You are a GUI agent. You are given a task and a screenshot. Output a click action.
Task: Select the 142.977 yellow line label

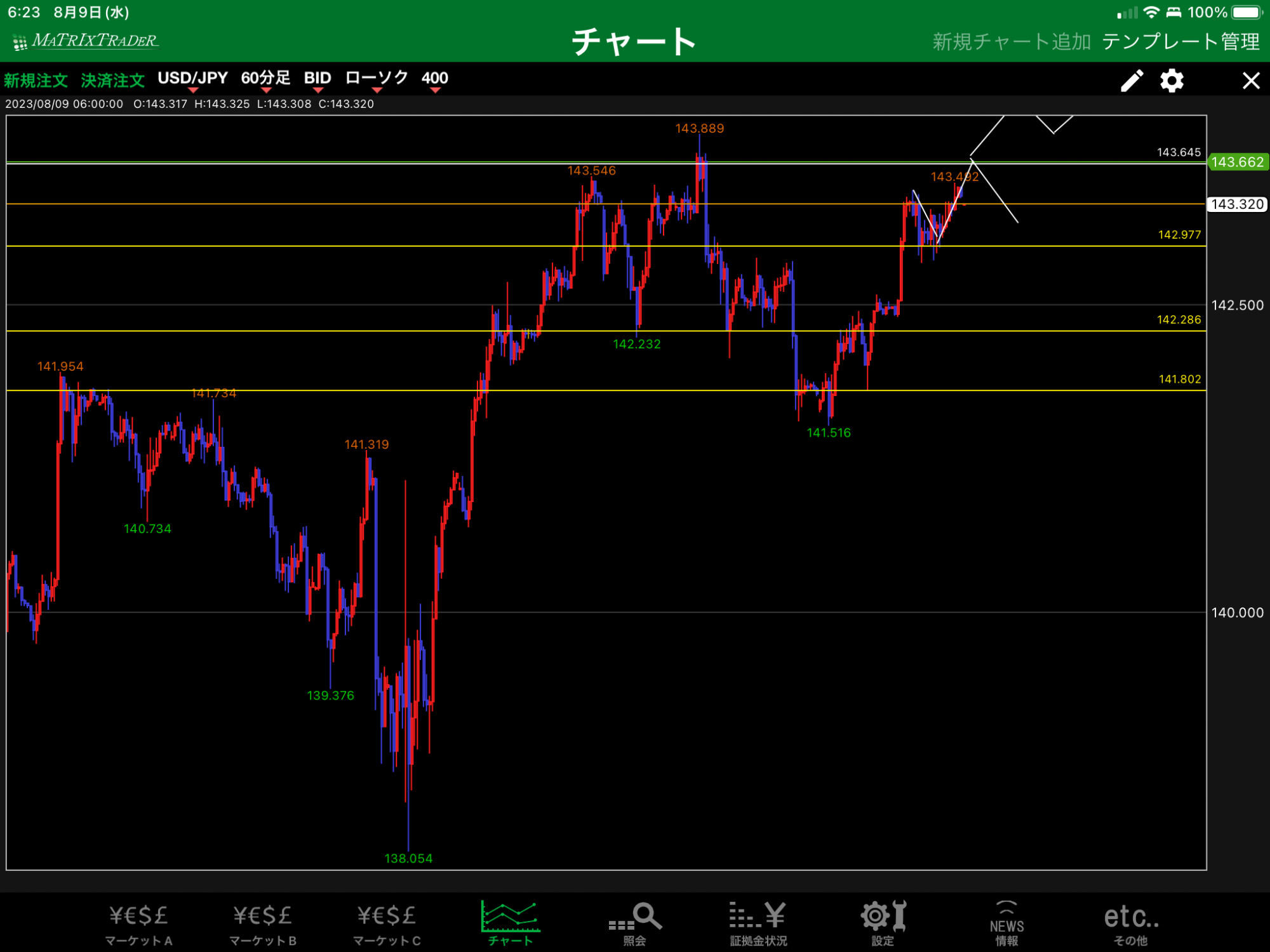click(x=1179, y=235)
